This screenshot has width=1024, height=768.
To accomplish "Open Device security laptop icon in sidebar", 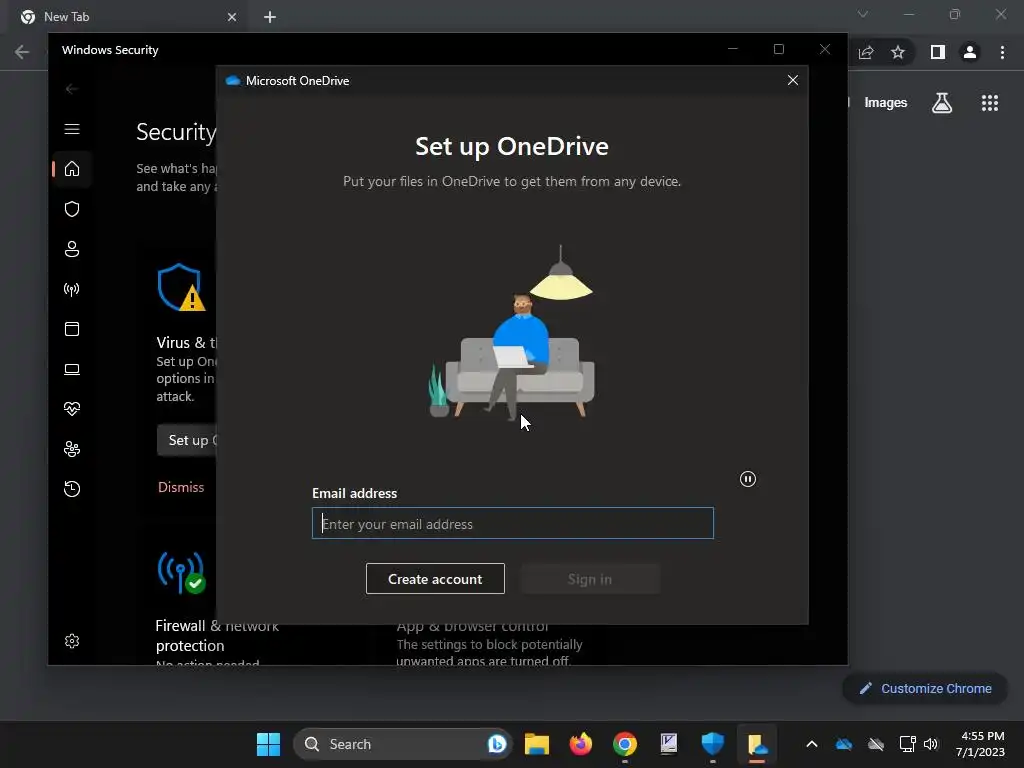I will tap(72, 370).
